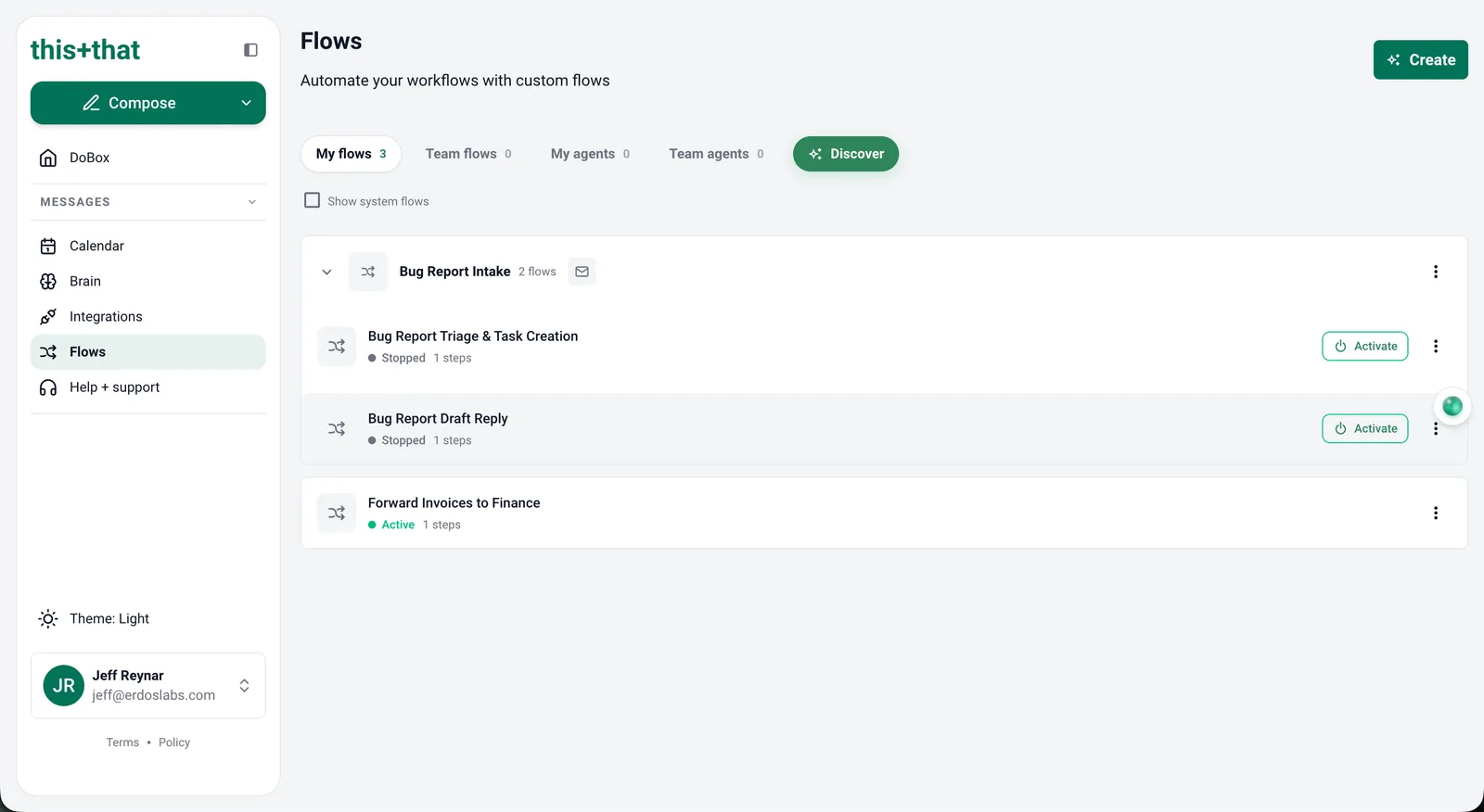The image size is (1484, 812).
Task: Open the Policy link
Action: point(174,742)
